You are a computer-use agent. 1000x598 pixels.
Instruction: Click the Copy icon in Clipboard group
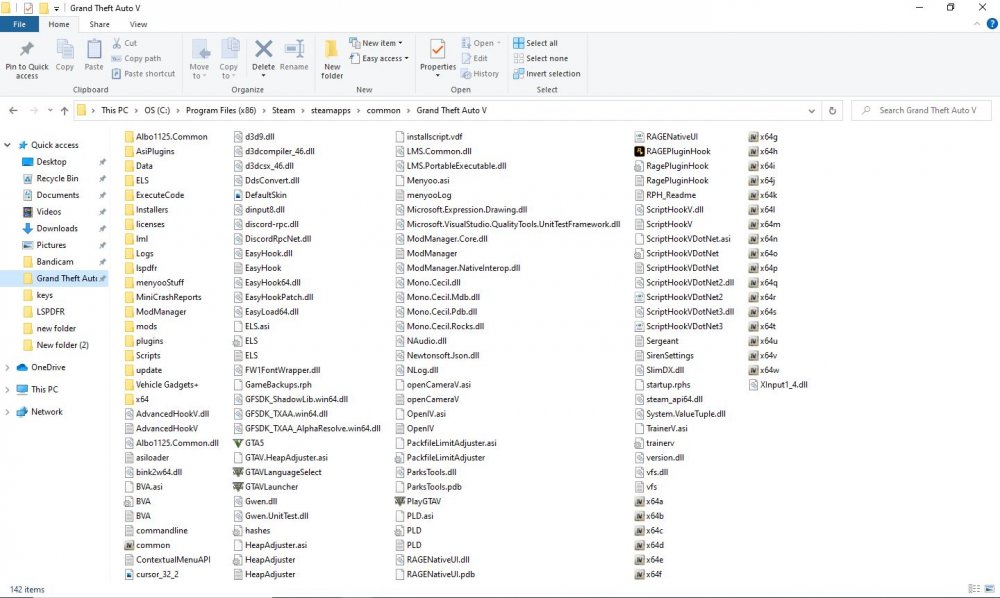(x=64, y=50)
